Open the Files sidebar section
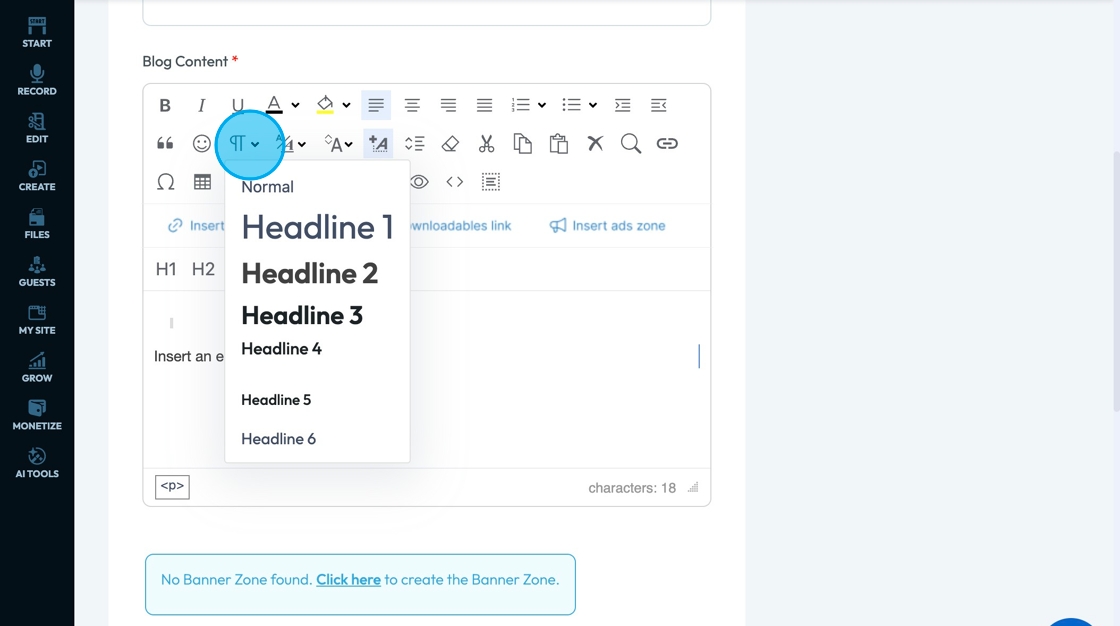The height and width of the screenshot is (626, 1120). [36, 224]
